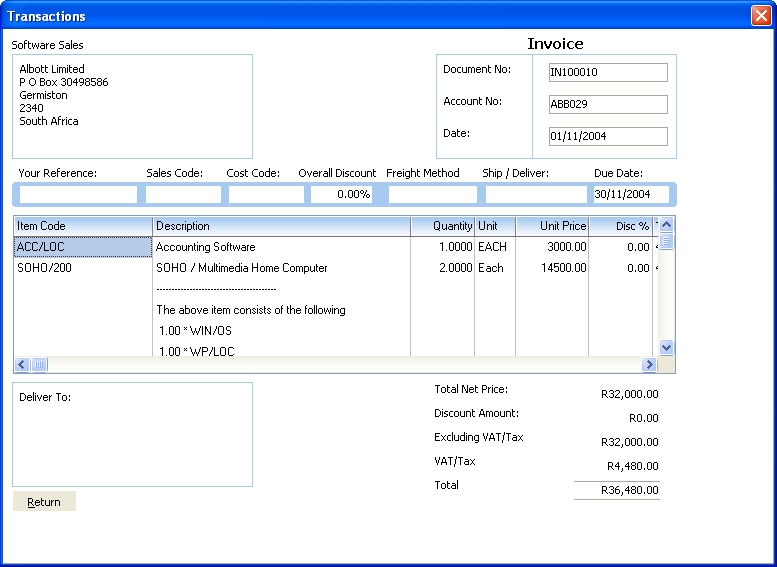Click the VAT/Tax value R4,480.00
The height and width of the screenshot is (567, 777).
pyautogui.click(x=632, y=466)
